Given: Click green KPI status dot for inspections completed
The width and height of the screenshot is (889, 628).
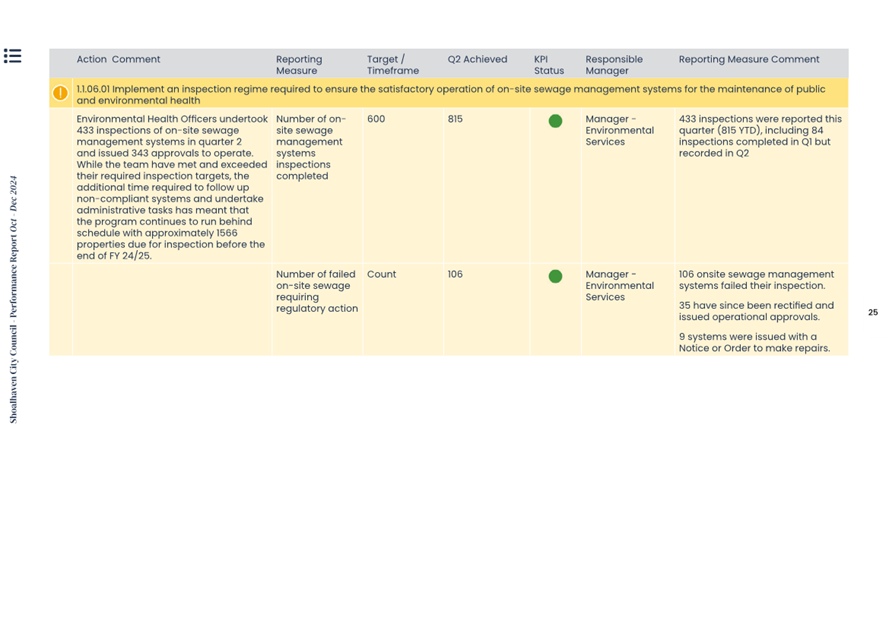Looking at the screenshot, I should [x=555, y=121].
